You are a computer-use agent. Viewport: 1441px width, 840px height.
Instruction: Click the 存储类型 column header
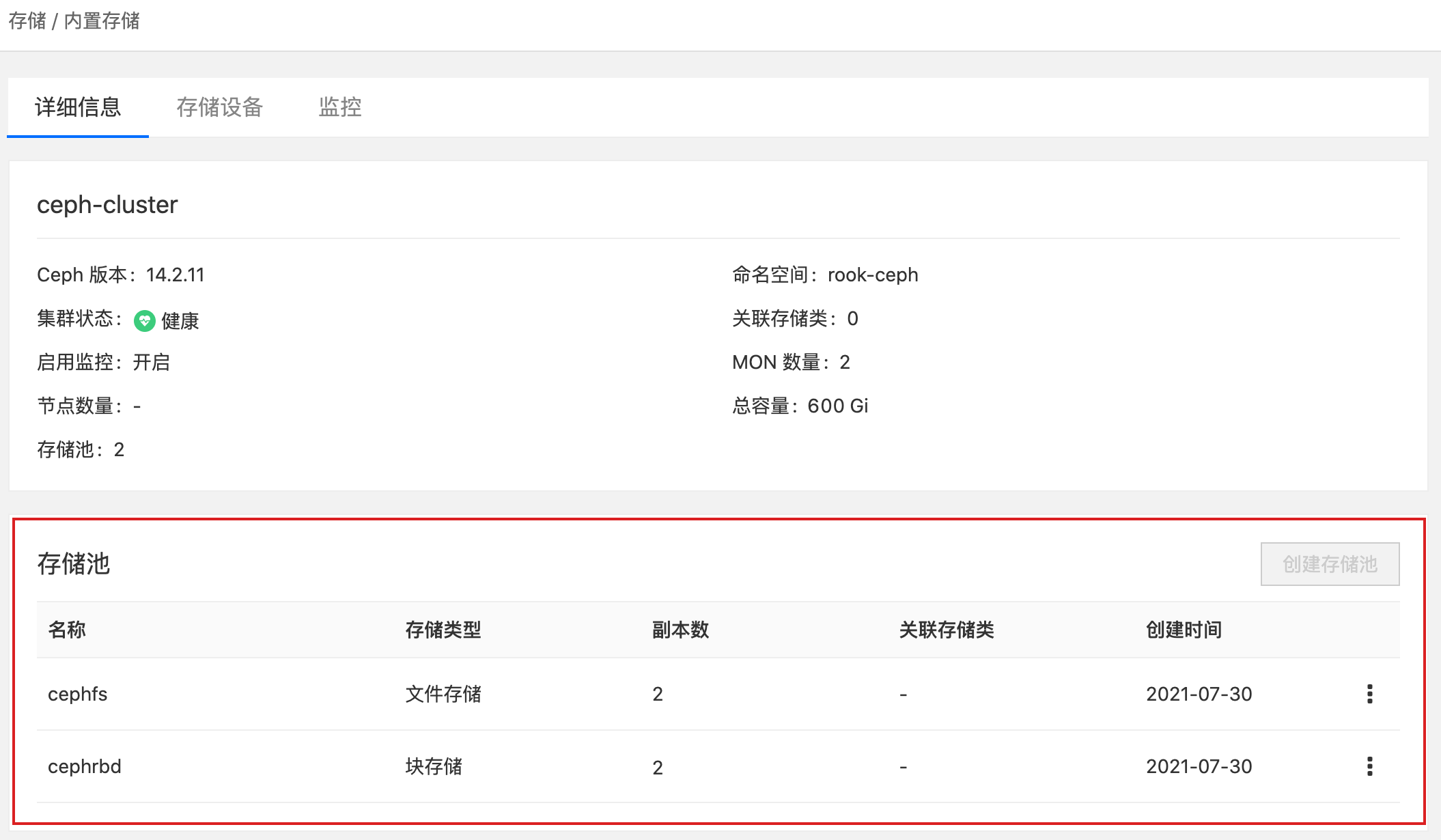443,630
